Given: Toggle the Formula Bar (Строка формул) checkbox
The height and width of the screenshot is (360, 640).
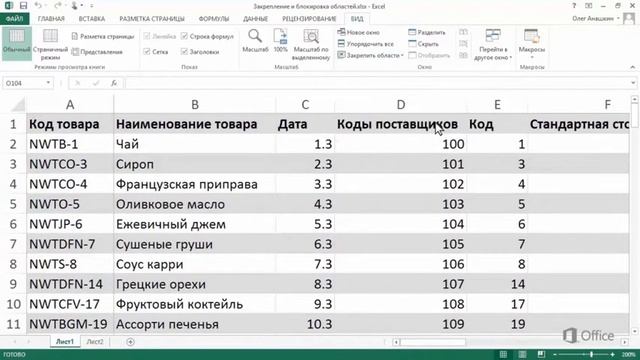Looking at the screenshot, I should (207, 36).
